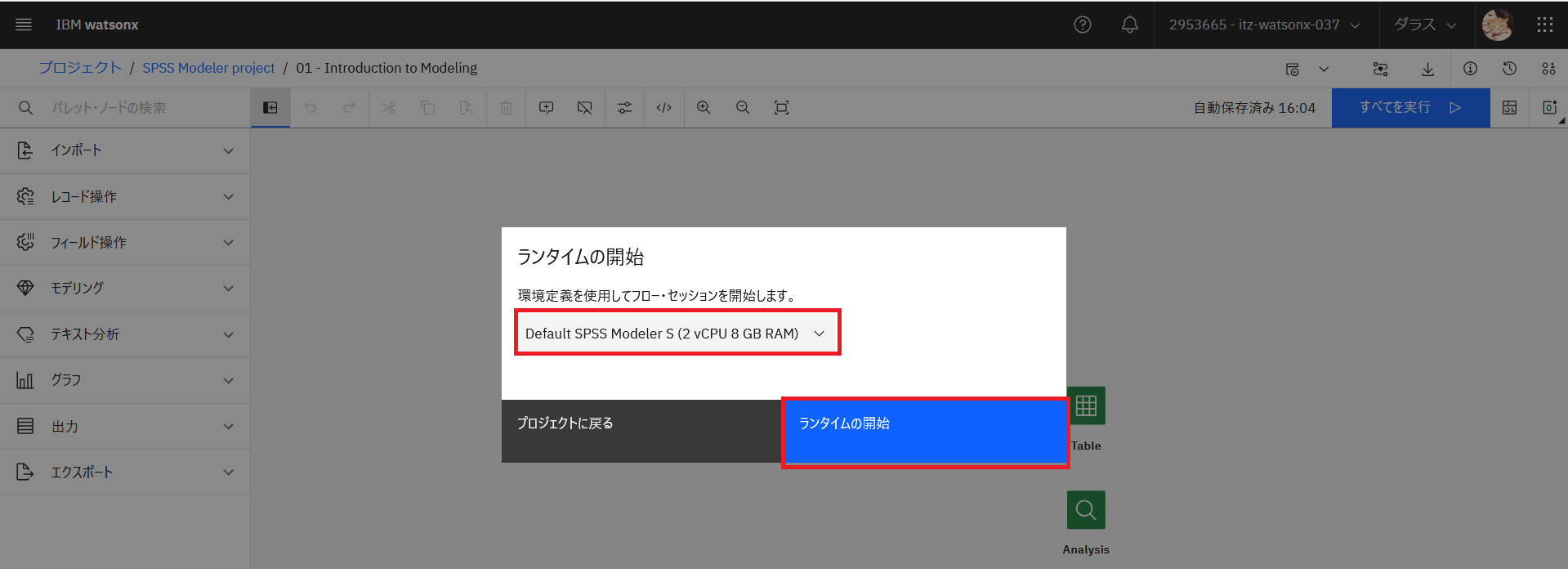Image resolution: width=1568 pixels, height=569 pixels.
Task: Click the IBM watsonx home title
Action: [x=97, y=25]
